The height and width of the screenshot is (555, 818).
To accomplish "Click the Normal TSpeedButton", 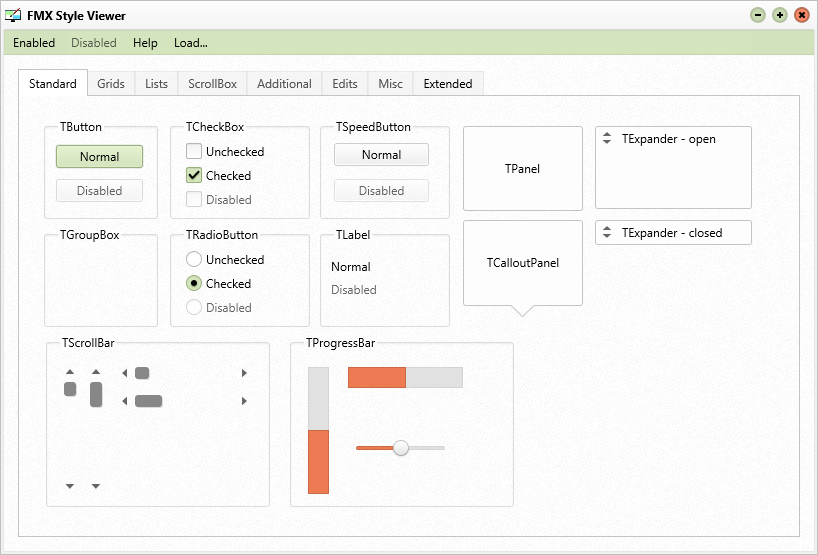I will 381,154.
